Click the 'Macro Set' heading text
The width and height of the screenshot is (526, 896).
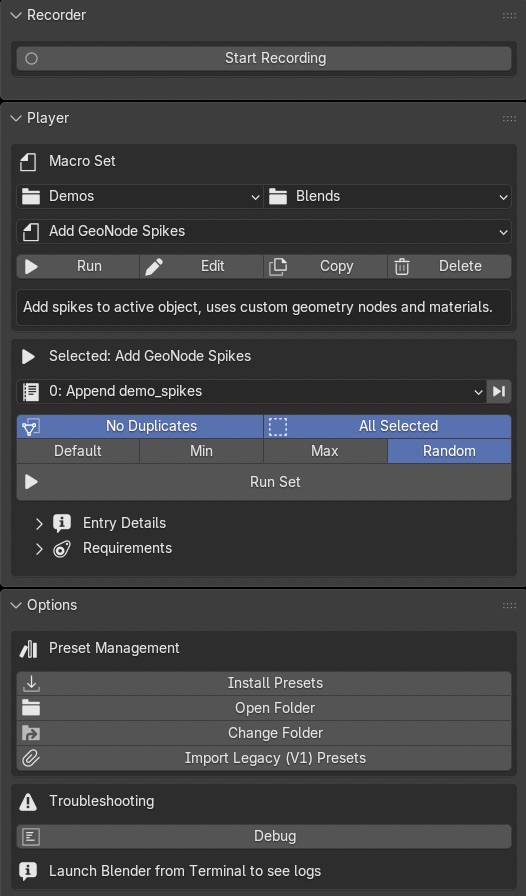82,161
